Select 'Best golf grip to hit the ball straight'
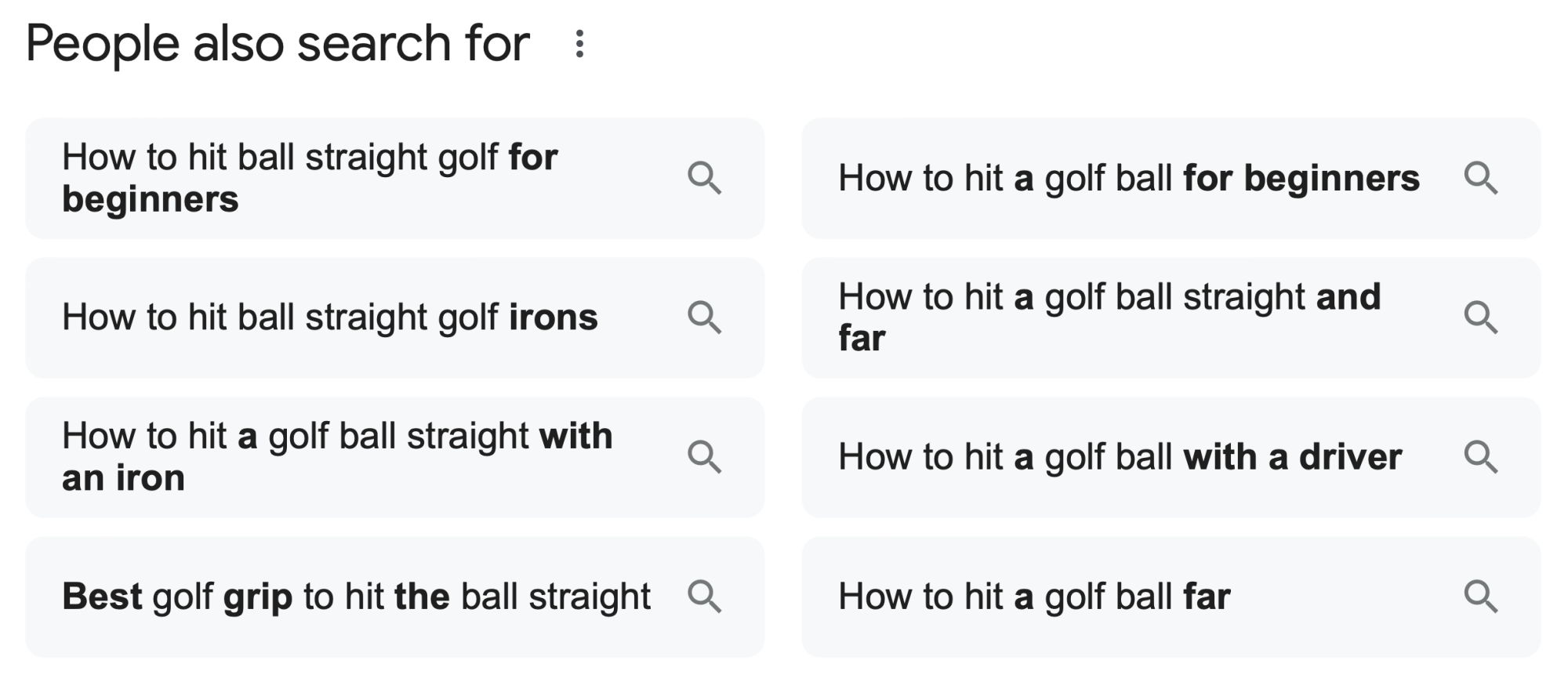This screenshot has width=1568, height=682. pyautogui.click(x=394, y=597)
